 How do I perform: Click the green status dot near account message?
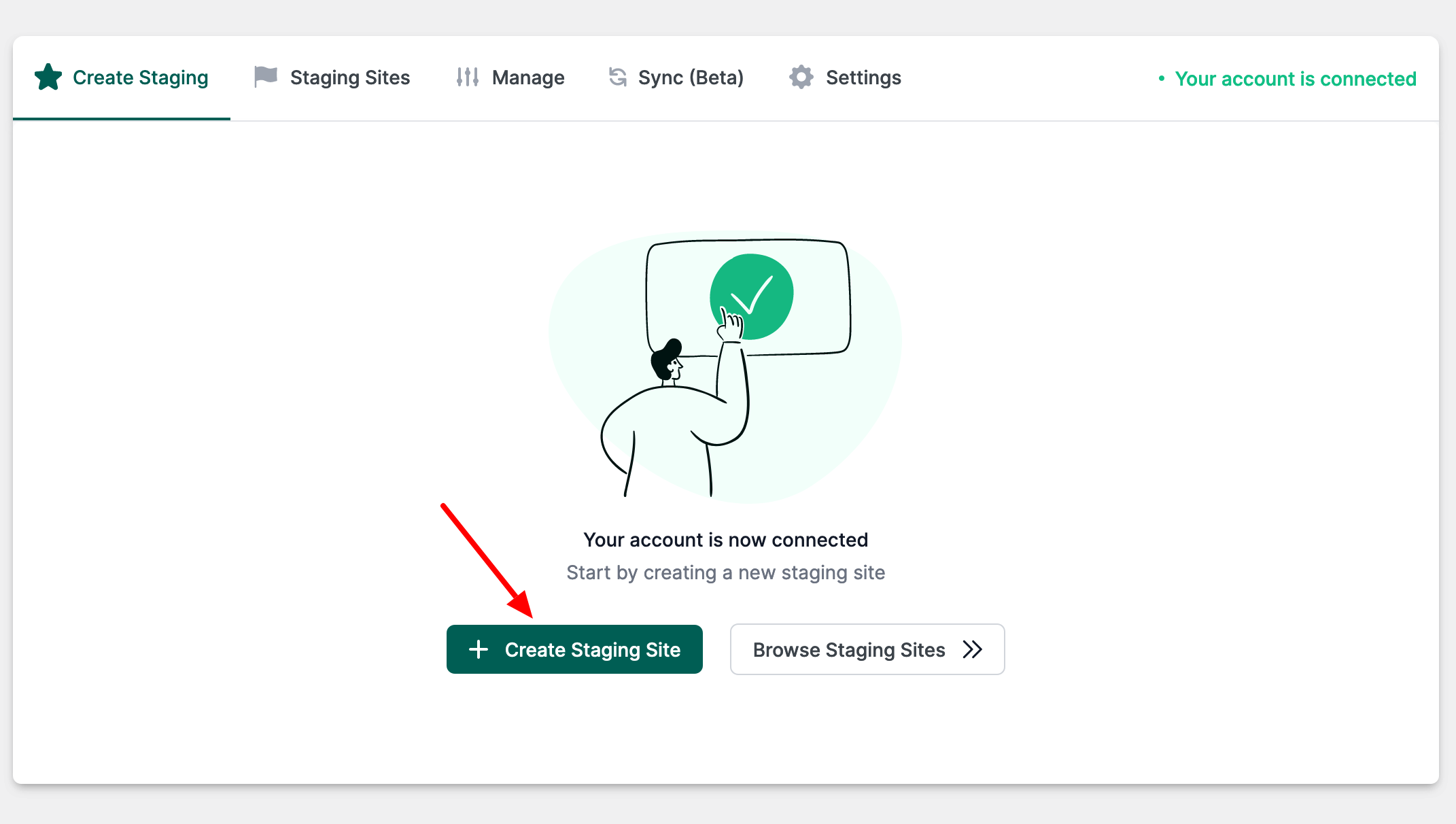[x=1164, y=79]
